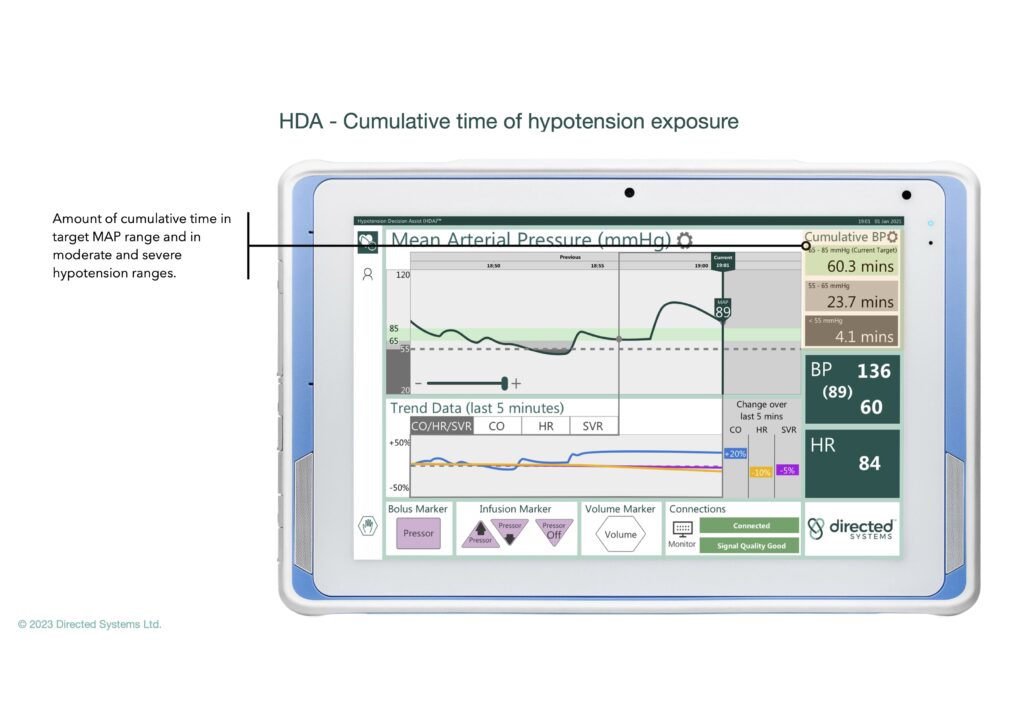Click the minus sign on MAP zoom slider

419,383
